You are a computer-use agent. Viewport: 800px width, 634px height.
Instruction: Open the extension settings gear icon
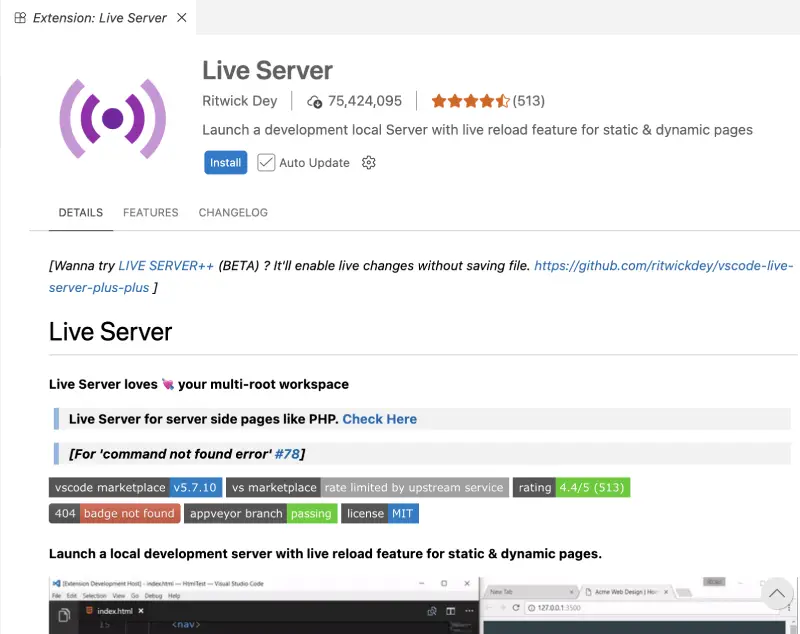(368, 162)
